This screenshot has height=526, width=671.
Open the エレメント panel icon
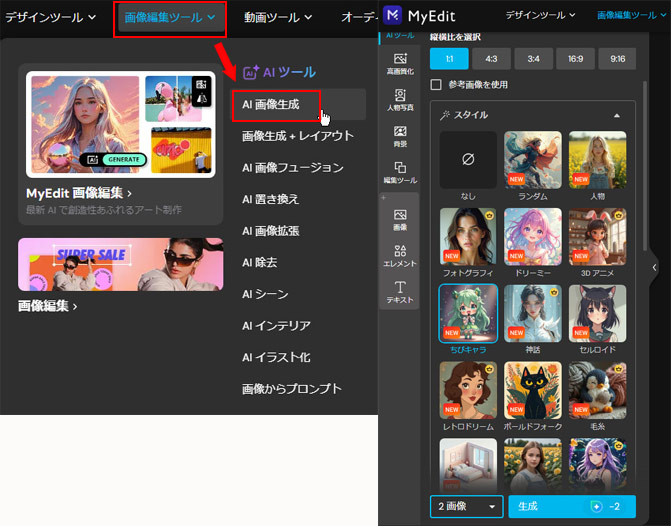[x=400, y=255]
